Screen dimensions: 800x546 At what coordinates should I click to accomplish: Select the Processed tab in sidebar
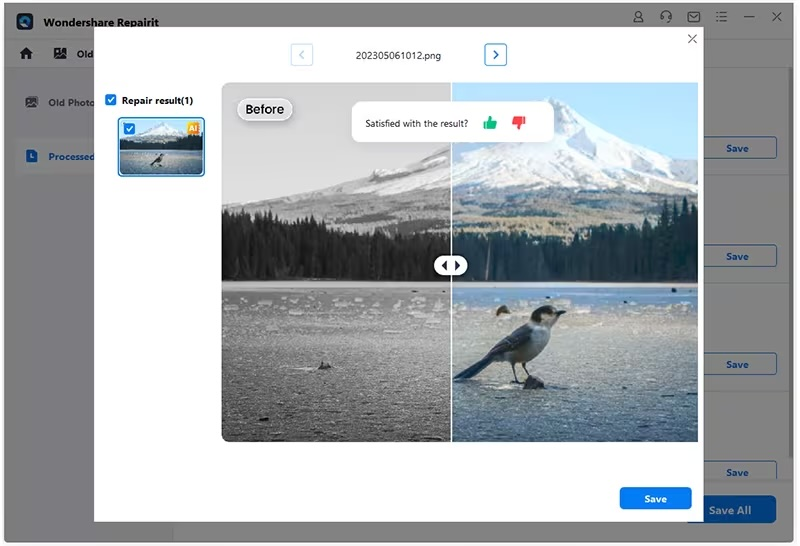pos(60,156)
